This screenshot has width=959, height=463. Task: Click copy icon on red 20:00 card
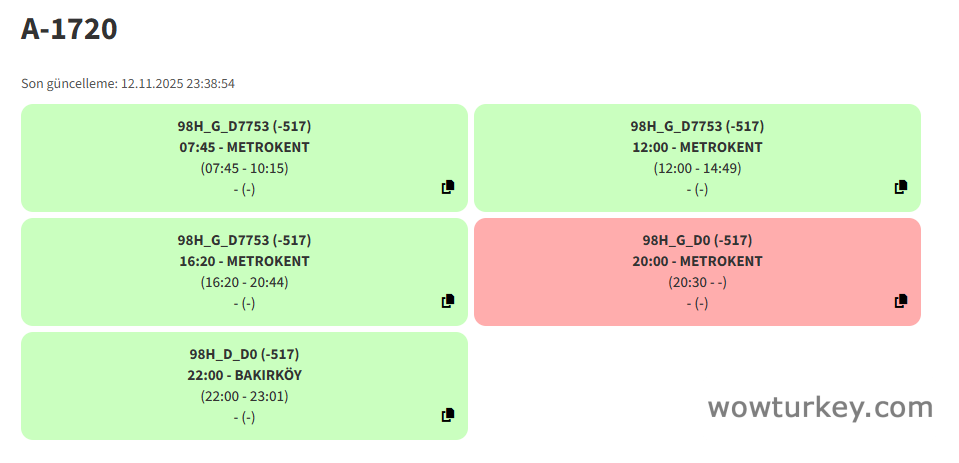click(901, 301)
